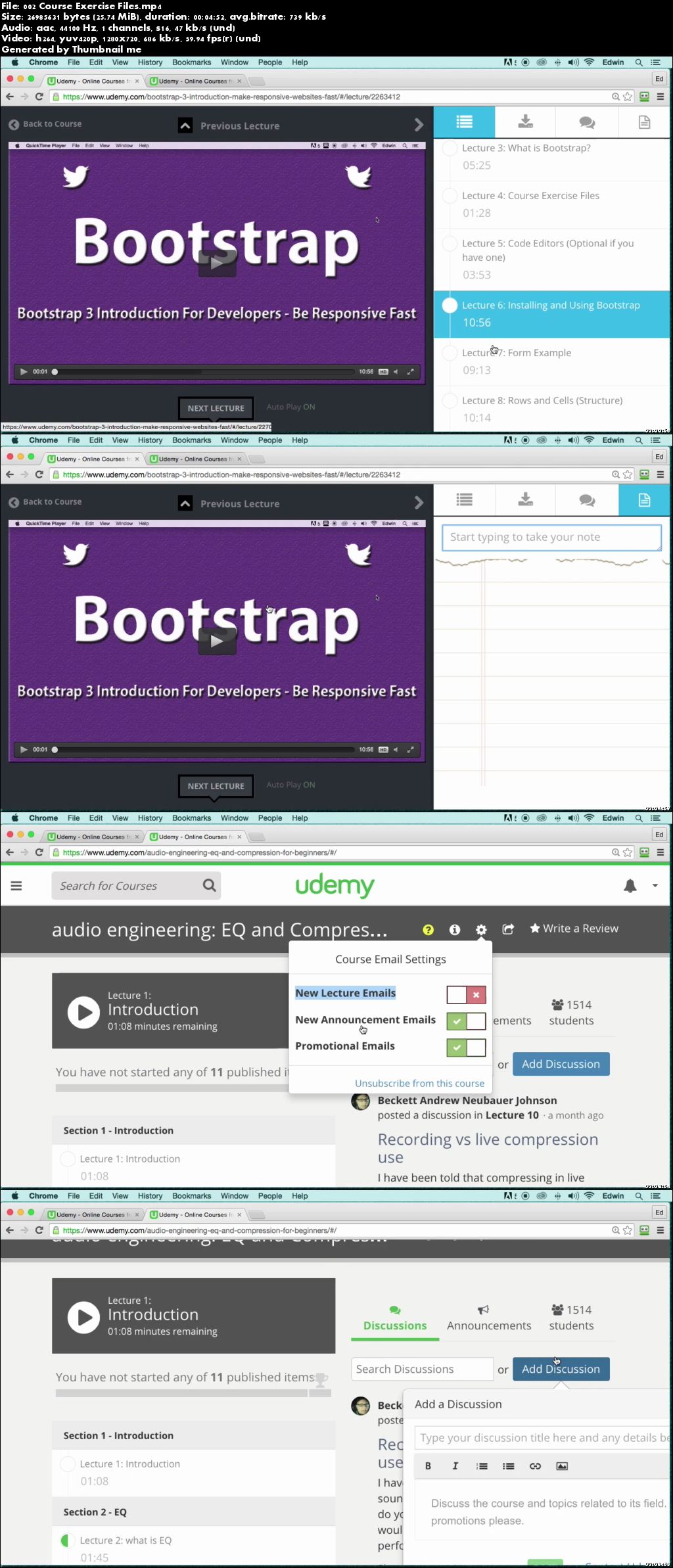Toggle Lecture 2: what is EQ completion circle

click(x=67, y=1540)
